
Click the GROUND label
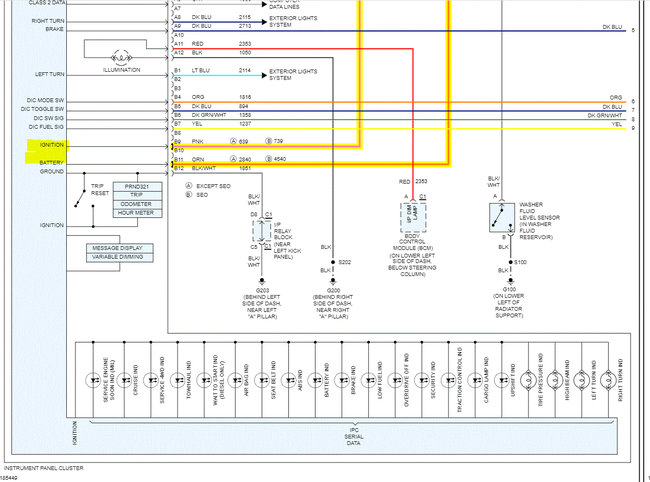click(x=52, y=171)
